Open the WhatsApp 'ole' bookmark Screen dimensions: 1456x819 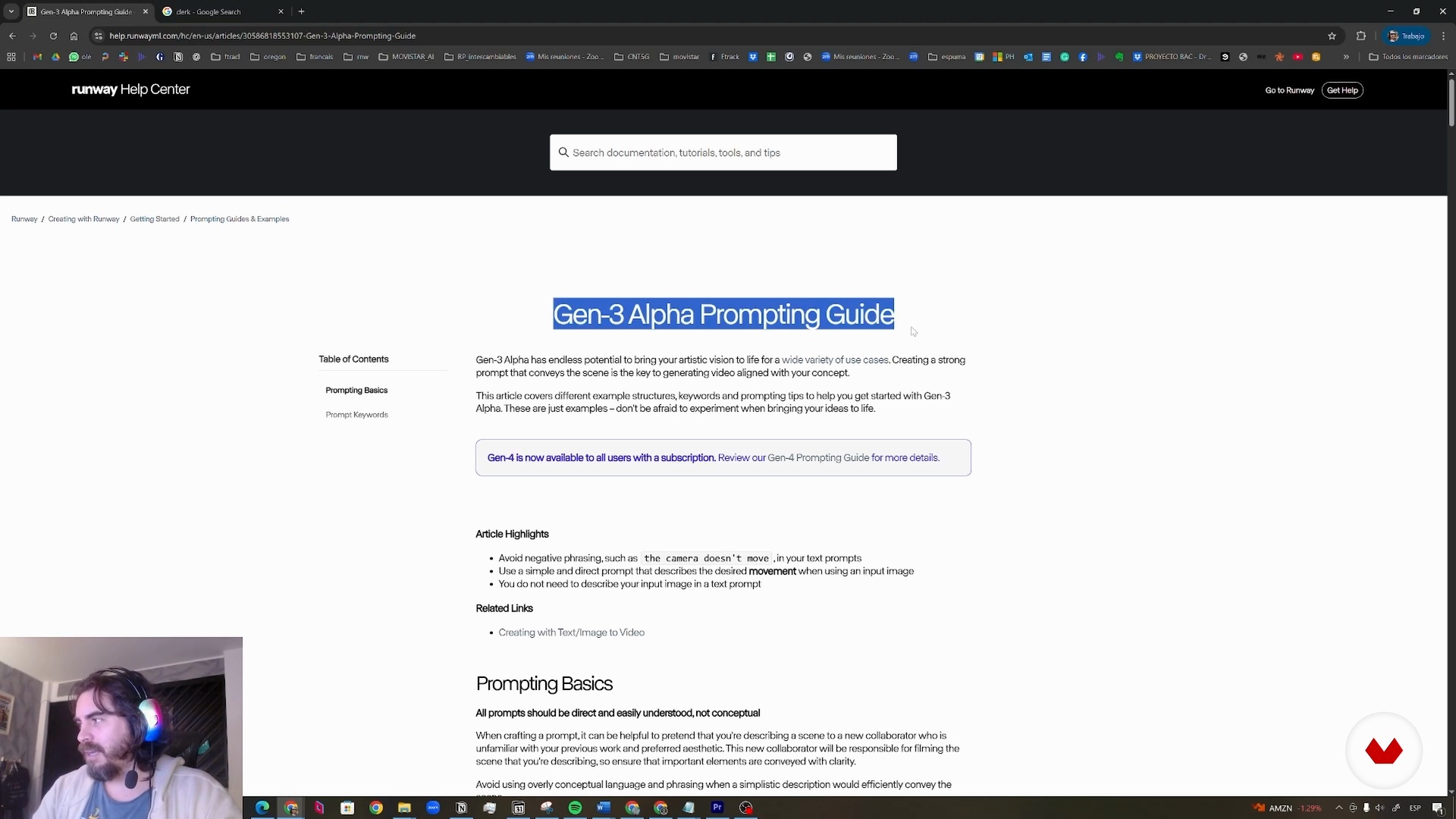pos(80,57)
